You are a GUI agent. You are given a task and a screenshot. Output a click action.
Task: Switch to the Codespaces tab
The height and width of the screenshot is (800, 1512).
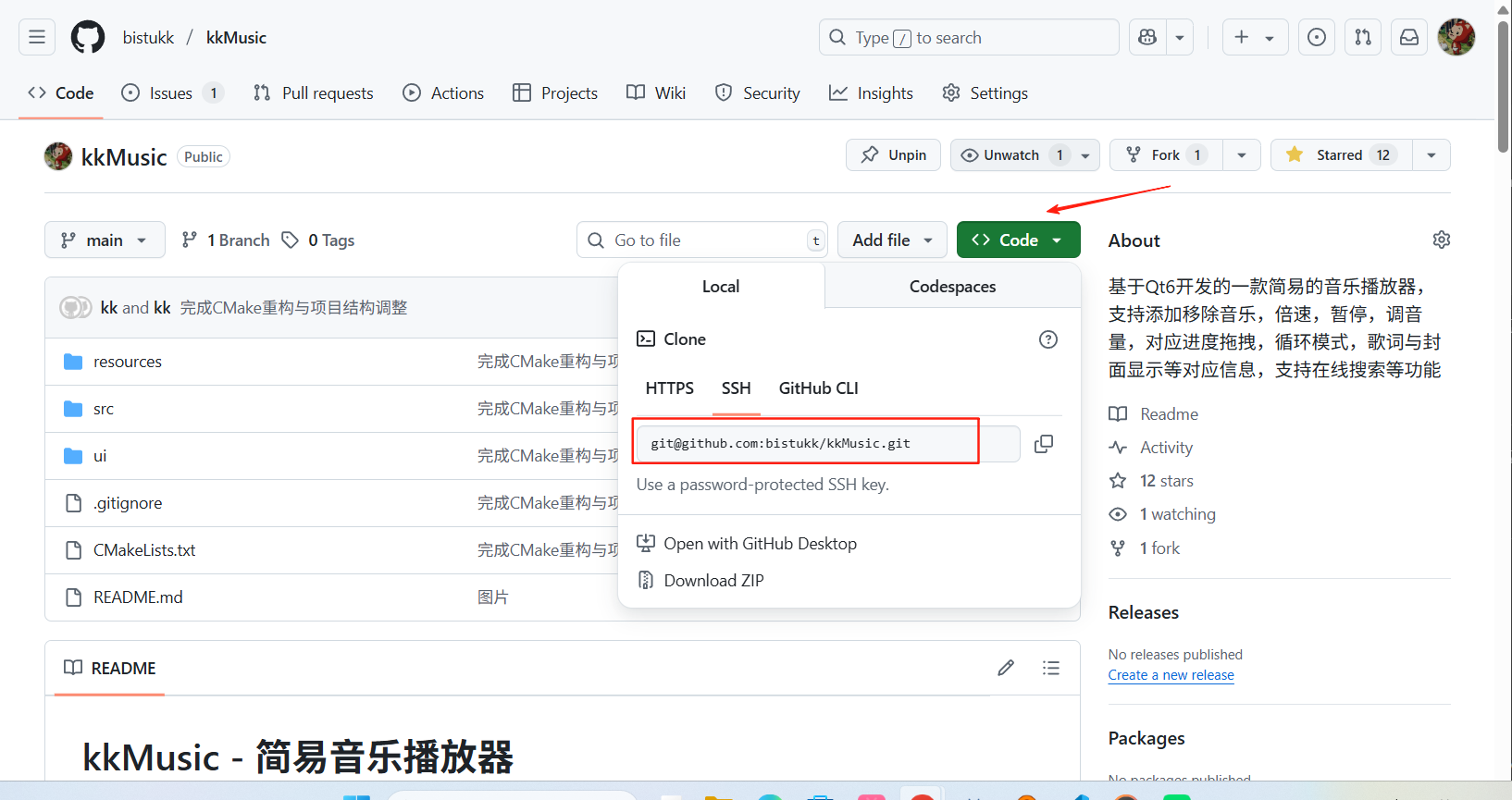[952, 287]
